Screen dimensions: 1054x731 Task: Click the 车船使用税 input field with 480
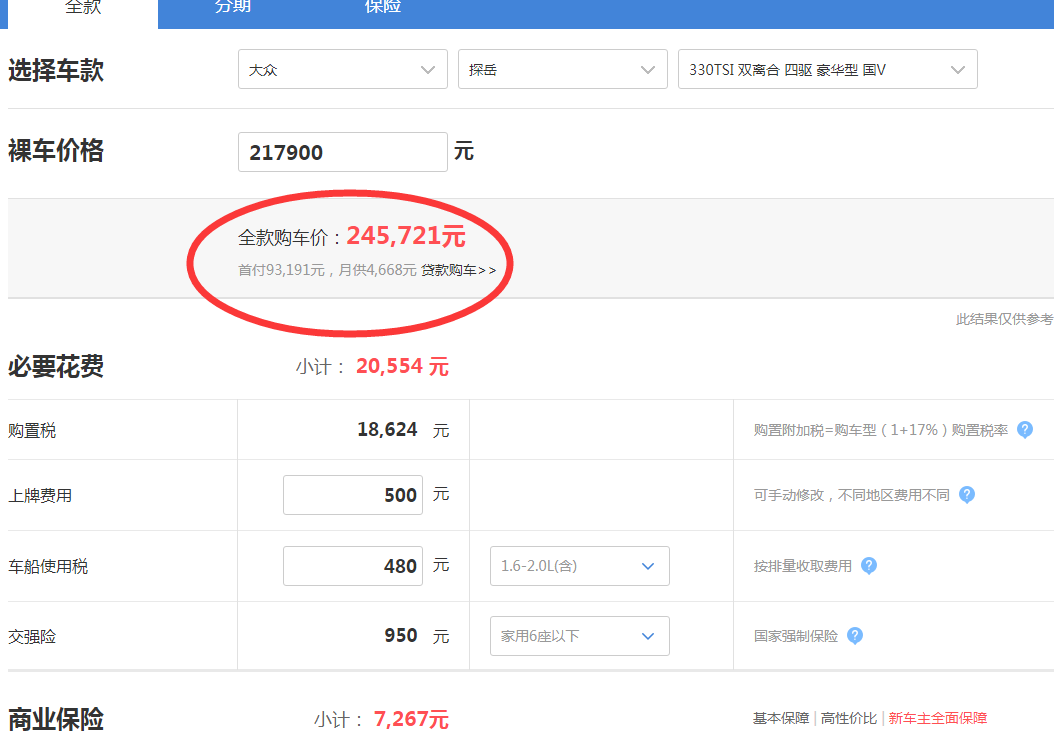click(353, 566)
